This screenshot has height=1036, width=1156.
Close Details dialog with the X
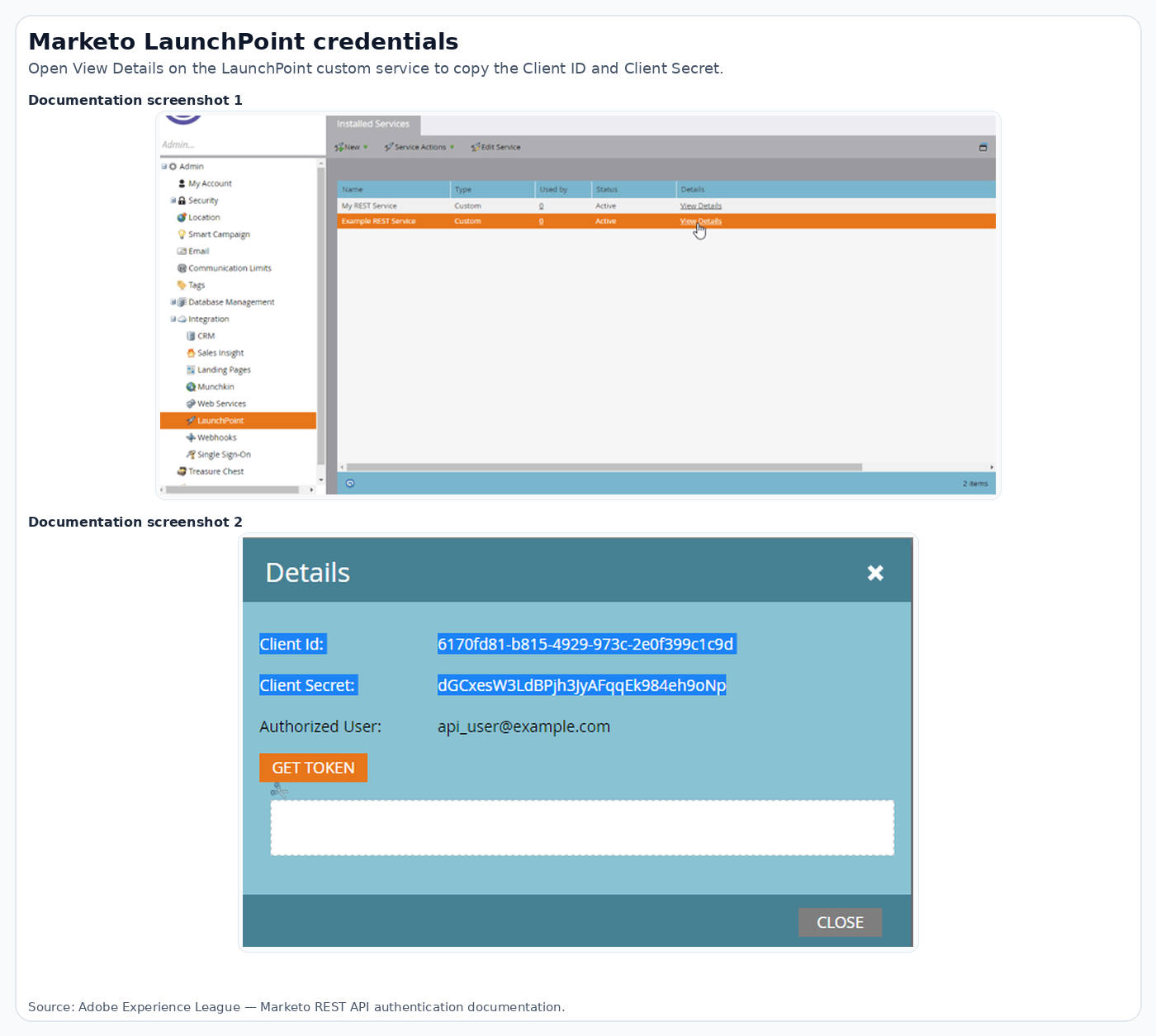point(875,573)
